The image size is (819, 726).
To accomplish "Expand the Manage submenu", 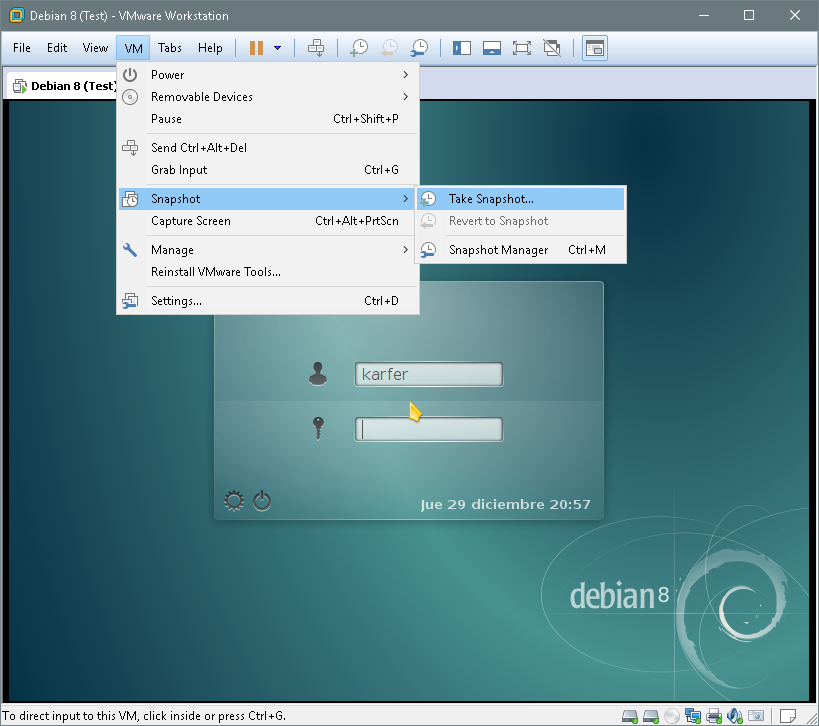I will coord(267,250).
